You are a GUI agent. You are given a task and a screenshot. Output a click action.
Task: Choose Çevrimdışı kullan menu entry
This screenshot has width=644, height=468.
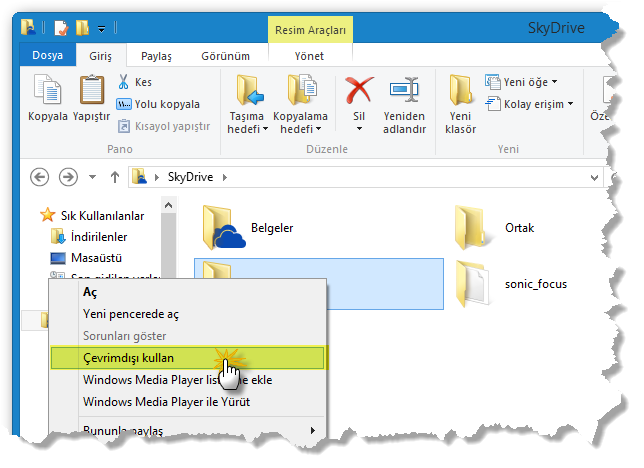(x=188, y=358)
